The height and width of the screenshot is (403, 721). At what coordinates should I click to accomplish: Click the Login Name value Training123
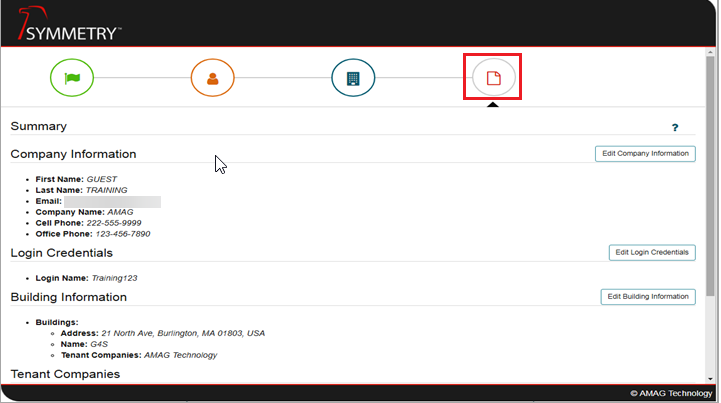pyautogui.click(x=114, y=278)
